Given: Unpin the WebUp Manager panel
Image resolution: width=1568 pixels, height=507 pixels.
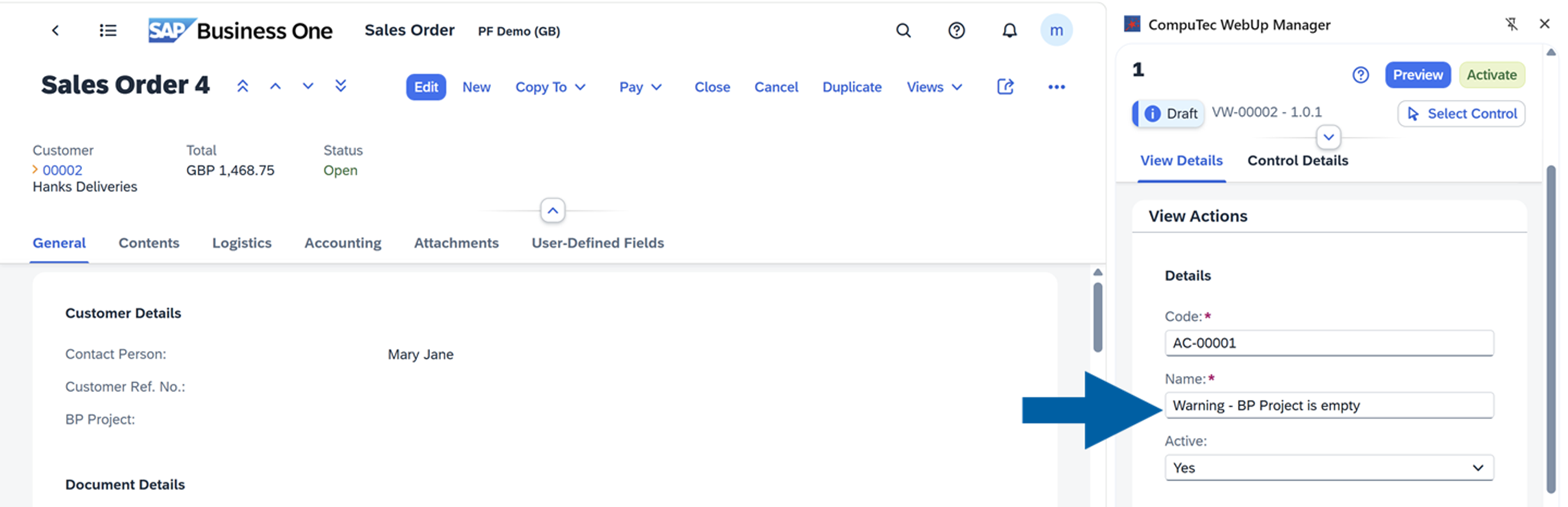Looking at the screenshot, I should click(1511, 25).
